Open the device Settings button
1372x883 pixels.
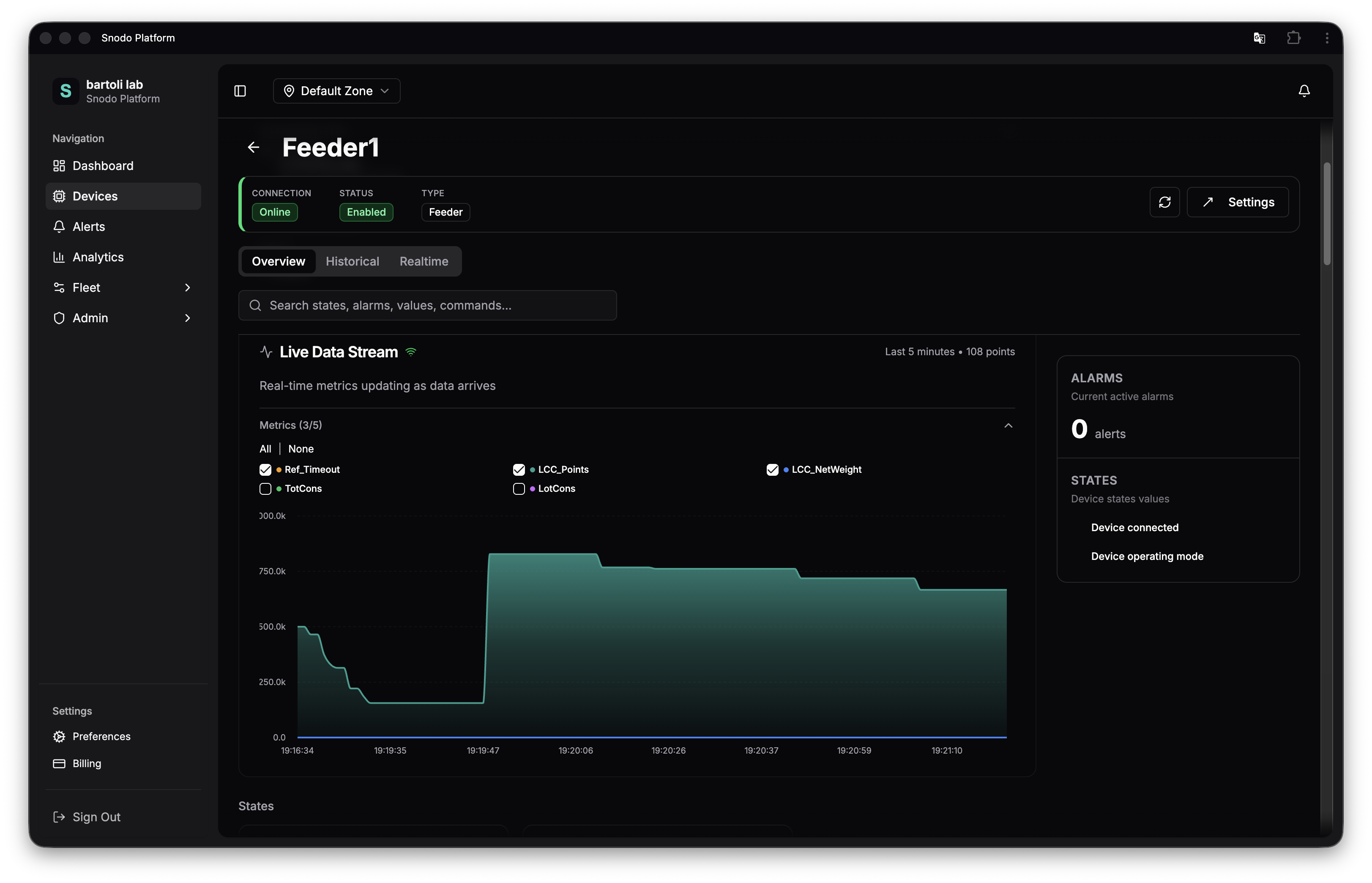1238,202
